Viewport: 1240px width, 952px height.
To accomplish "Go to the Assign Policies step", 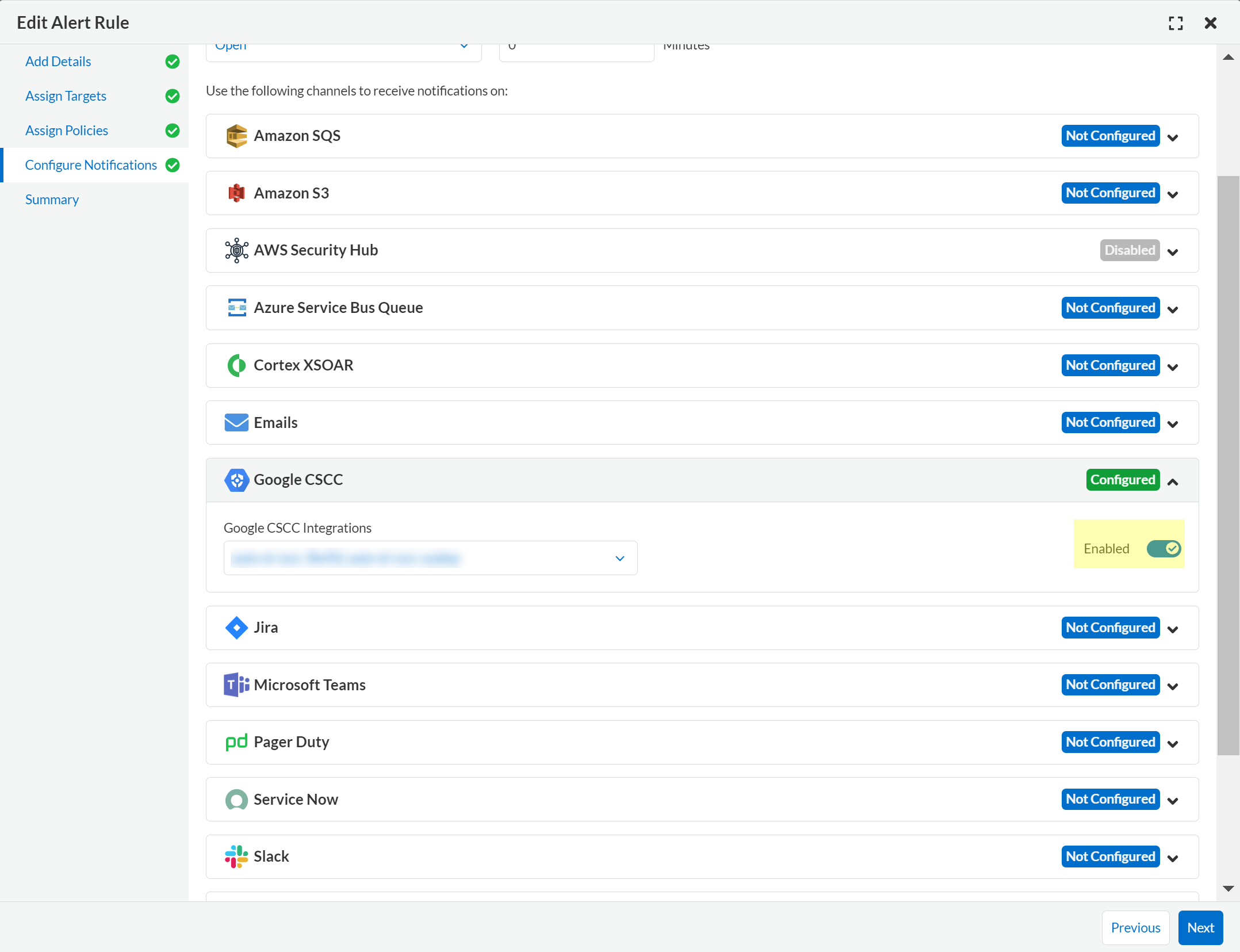I will [67, 131].
